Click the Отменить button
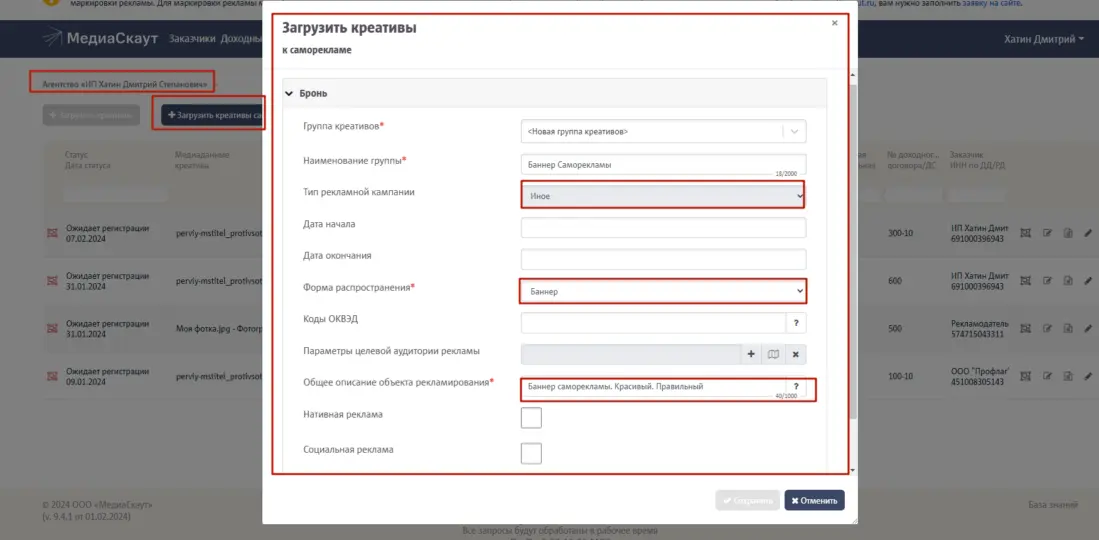The height and width of the screenshot is (540, 1099). pos(814,500)
